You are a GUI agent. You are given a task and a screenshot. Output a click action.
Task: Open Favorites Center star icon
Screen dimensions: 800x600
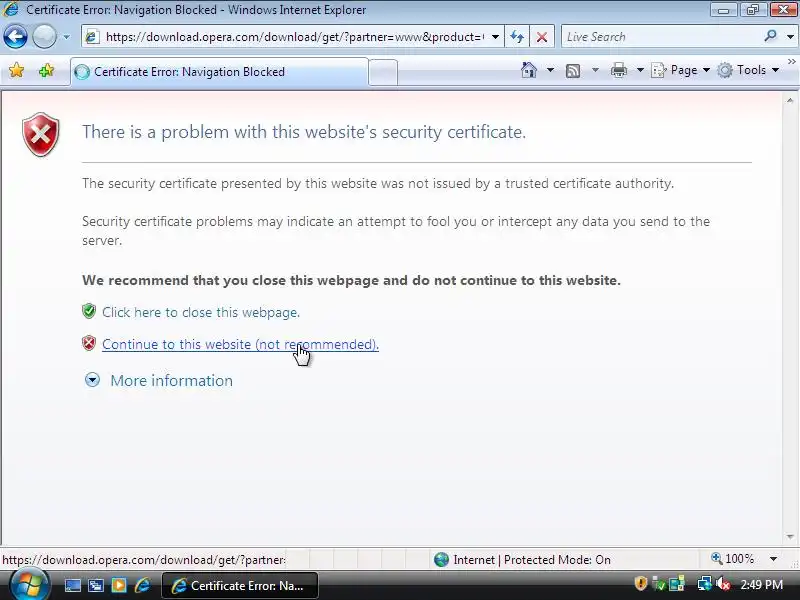16,70
